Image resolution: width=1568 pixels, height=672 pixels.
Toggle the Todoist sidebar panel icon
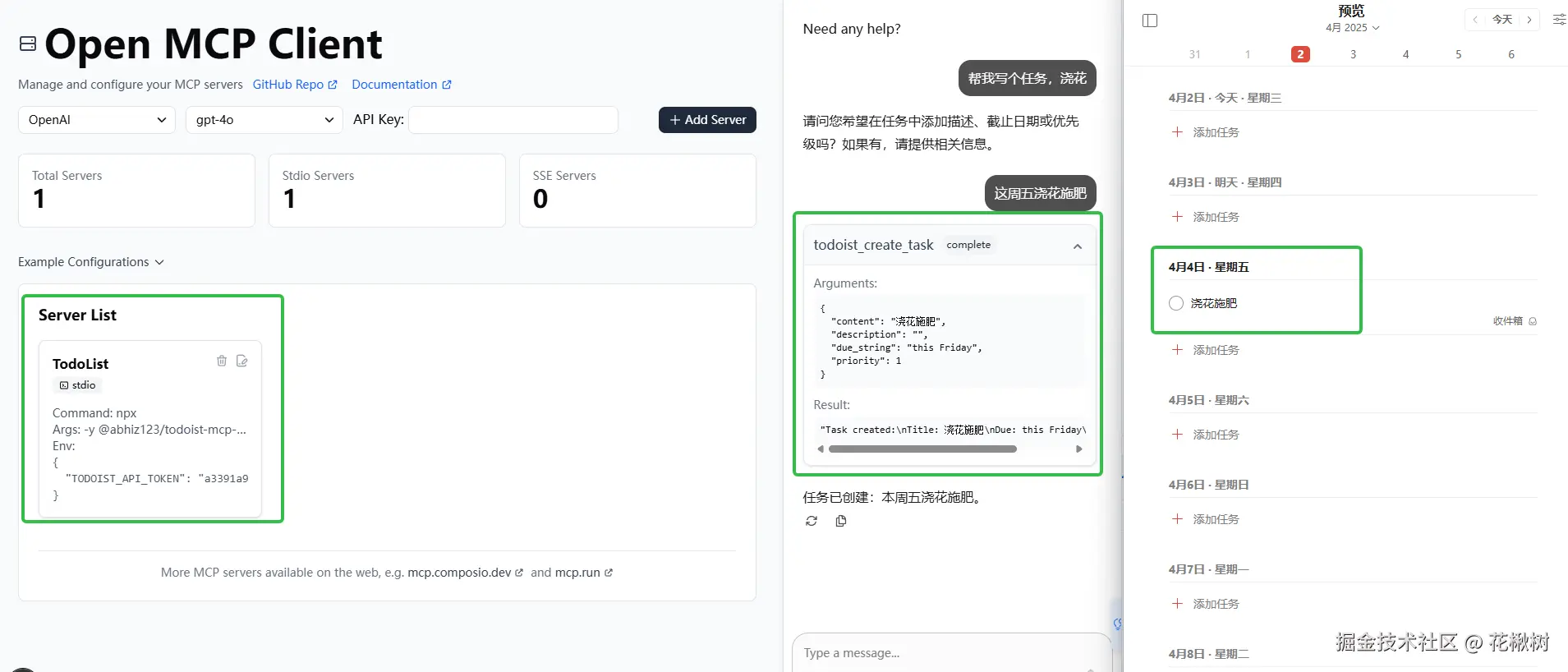click(x=1150, y=21)
